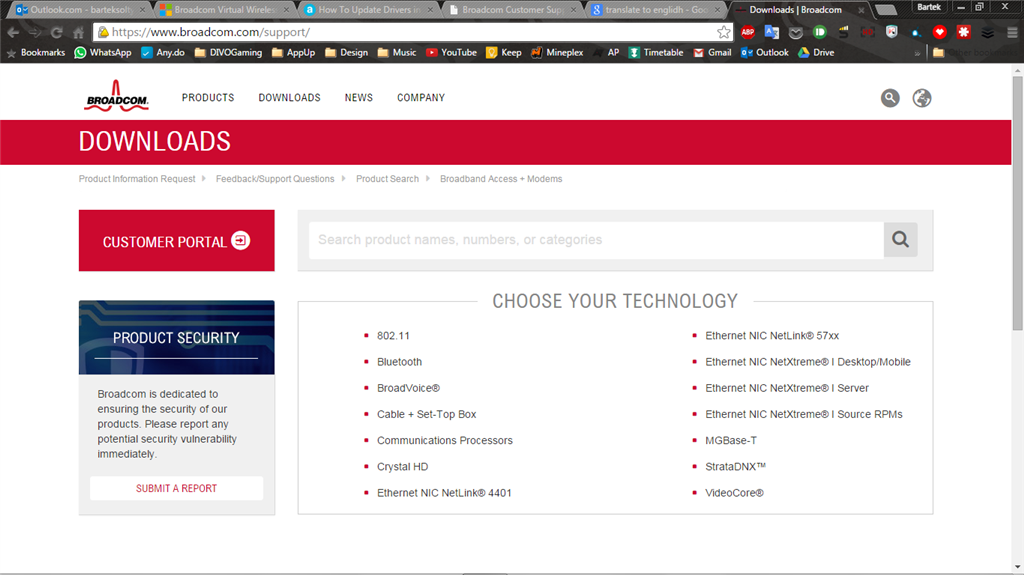Click SUBMIT A REPORT button

(x=176, y=488)
